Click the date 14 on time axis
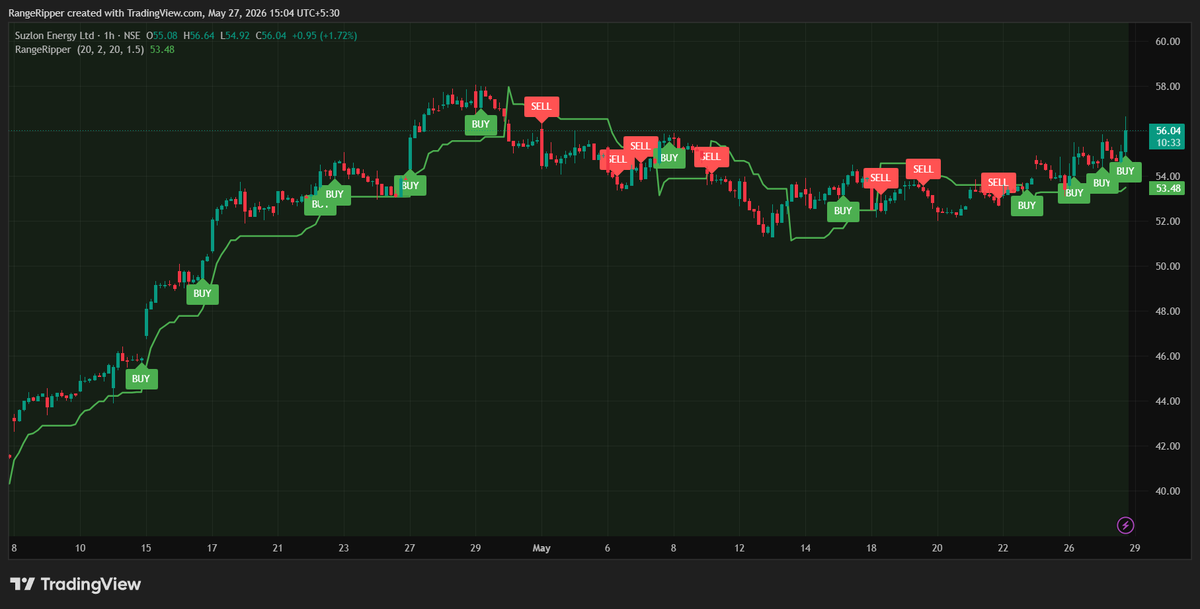1200x609 pixels. tap(805, 548)
